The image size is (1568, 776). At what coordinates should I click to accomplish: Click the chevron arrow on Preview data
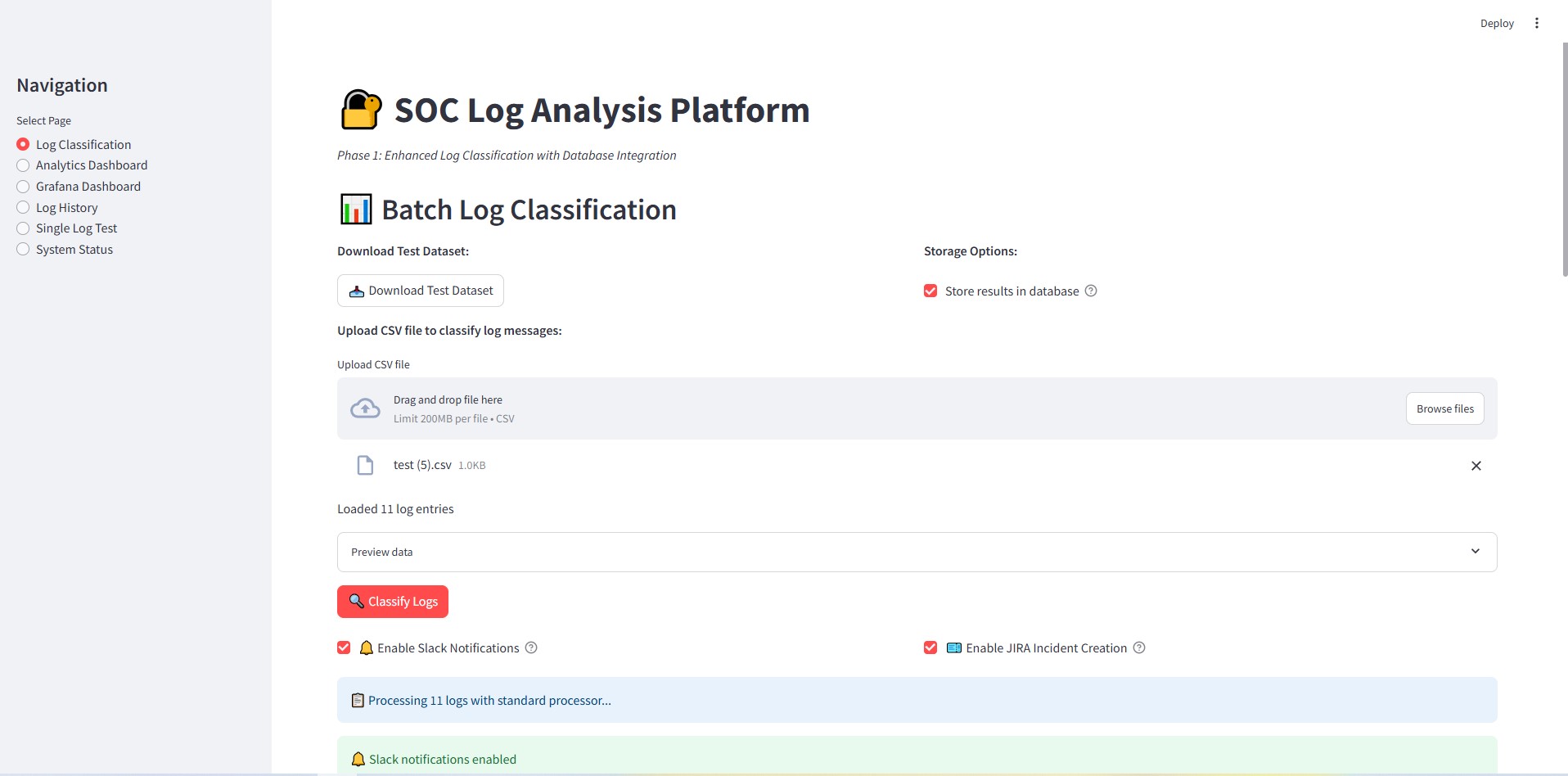pyautogui.click(x=1475, y=552)
